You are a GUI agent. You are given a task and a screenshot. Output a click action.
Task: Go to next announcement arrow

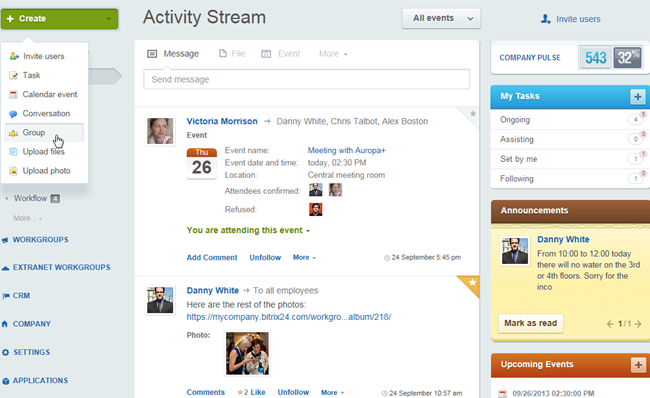pyautogui.click(x=638, y=324)
